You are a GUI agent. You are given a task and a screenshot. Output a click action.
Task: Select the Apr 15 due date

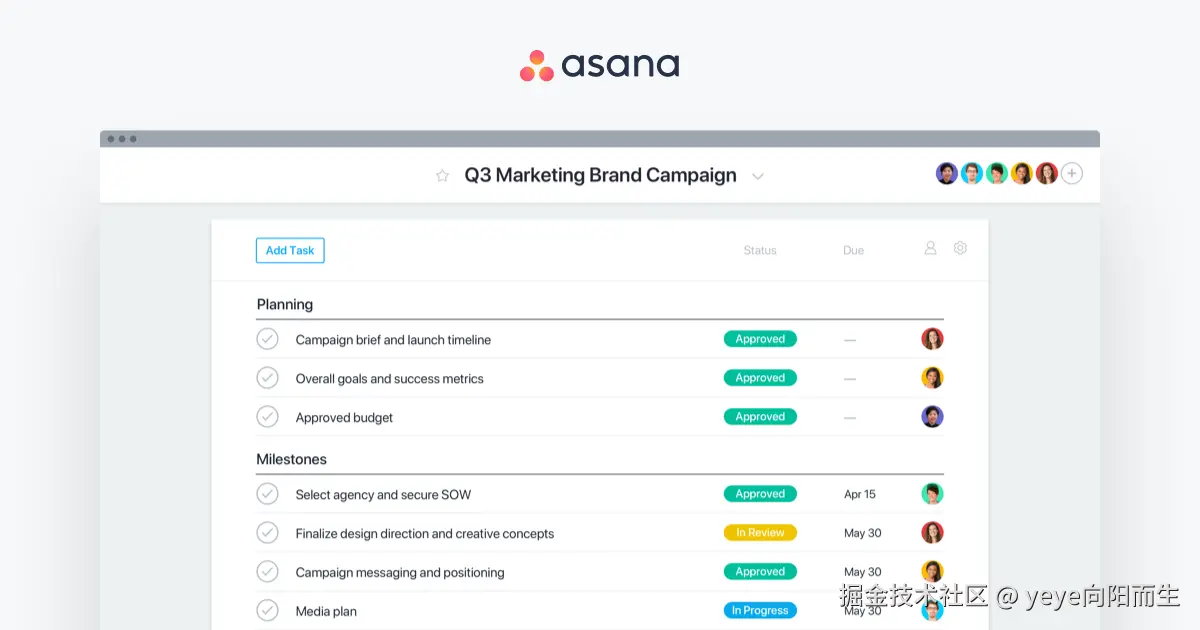point(860,494)
